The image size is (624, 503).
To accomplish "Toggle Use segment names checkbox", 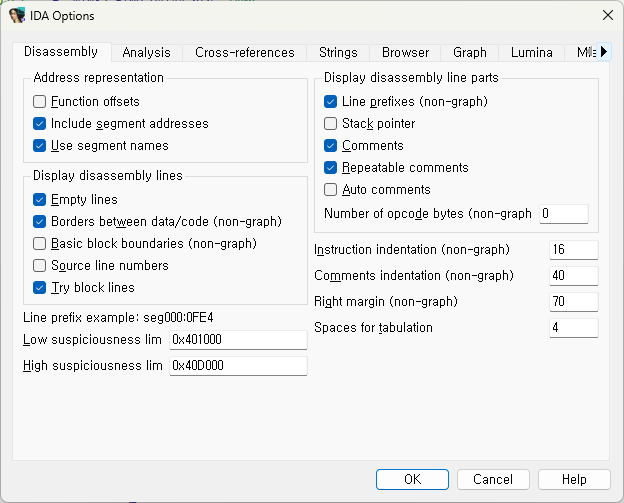I will (x=39, y=145).
